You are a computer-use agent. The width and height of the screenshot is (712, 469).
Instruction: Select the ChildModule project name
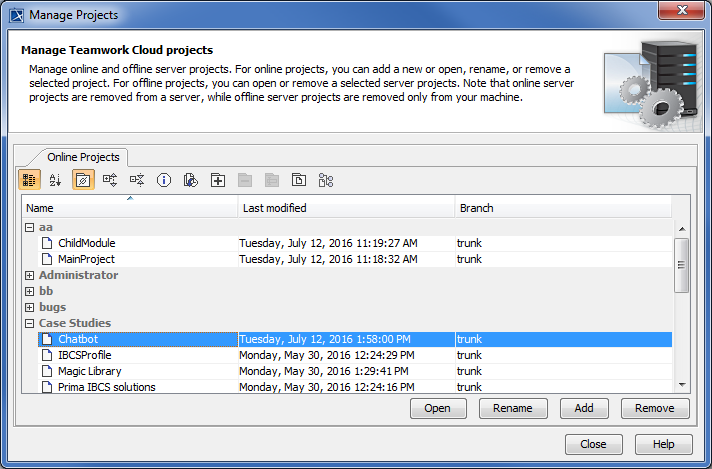click(86, 243)
